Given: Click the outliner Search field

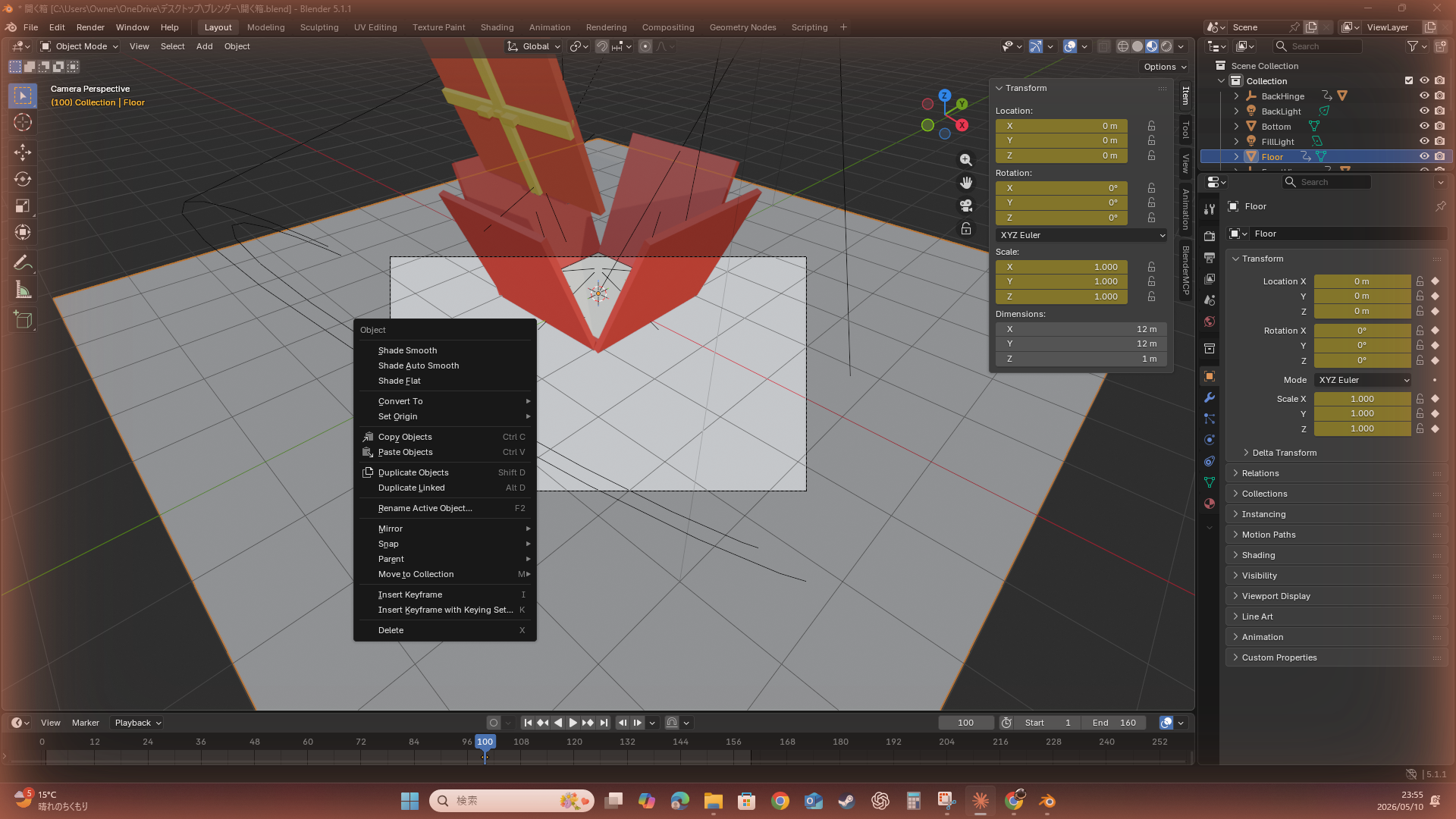Looking at the screenshot, I should [x=1318, y=46].
